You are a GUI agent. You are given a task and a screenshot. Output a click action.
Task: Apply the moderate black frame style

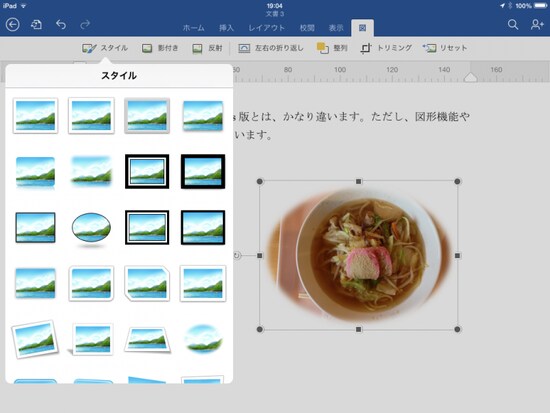click(x=203, y=227)
